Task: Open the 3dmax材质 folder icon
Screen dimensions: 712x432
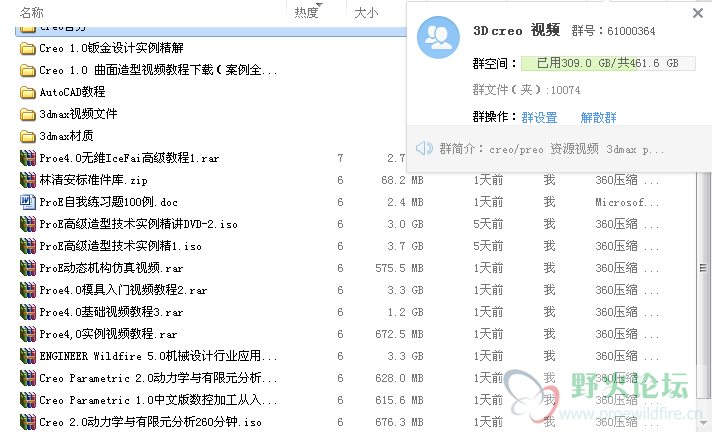Action: point(28,136)
